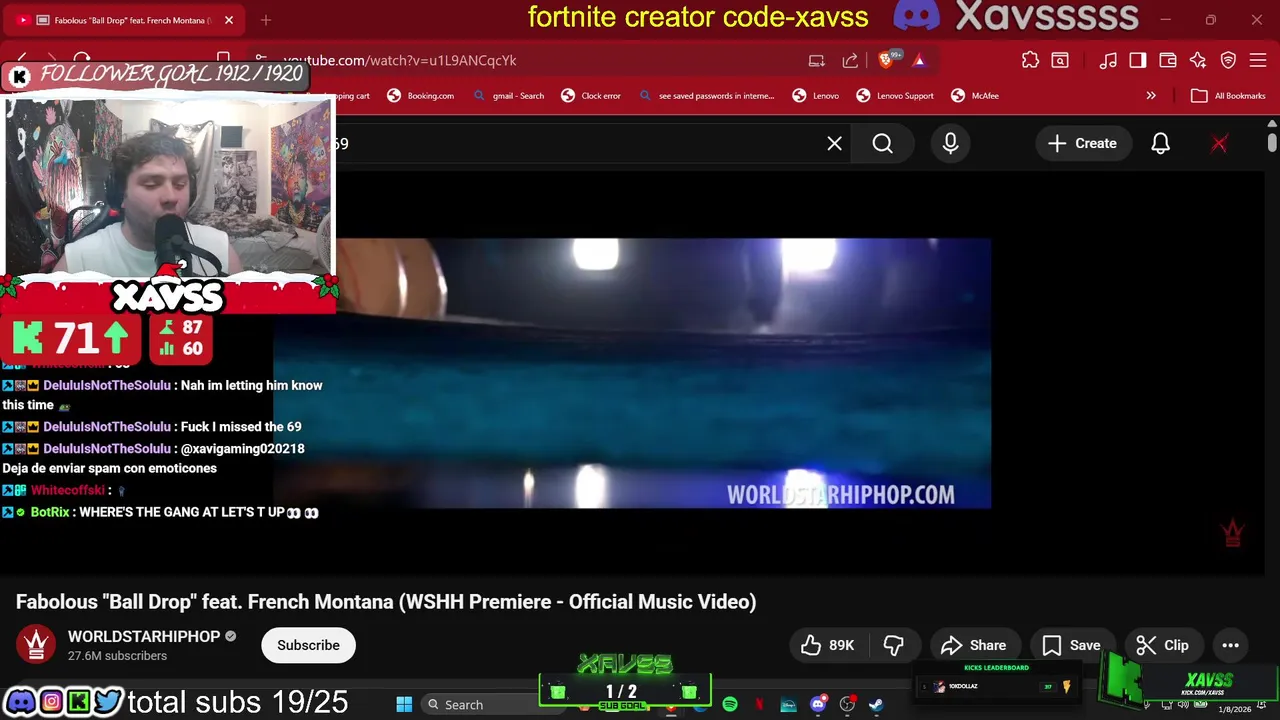Click the YouTube search magnifier button
Viewport: 1280px width, 720px height.
[x=882, y=144]
